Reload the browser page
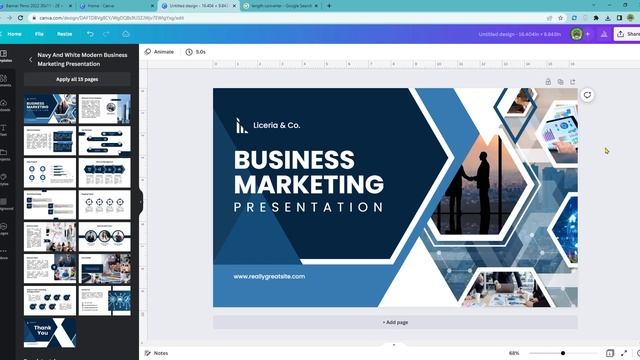Screen dimensions: 640x360 pyautogui.click(x=20, y=18)
